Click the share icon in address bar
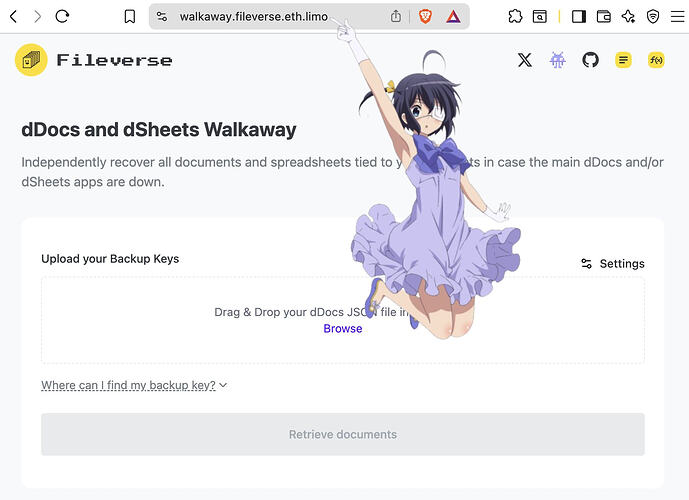 396,17
